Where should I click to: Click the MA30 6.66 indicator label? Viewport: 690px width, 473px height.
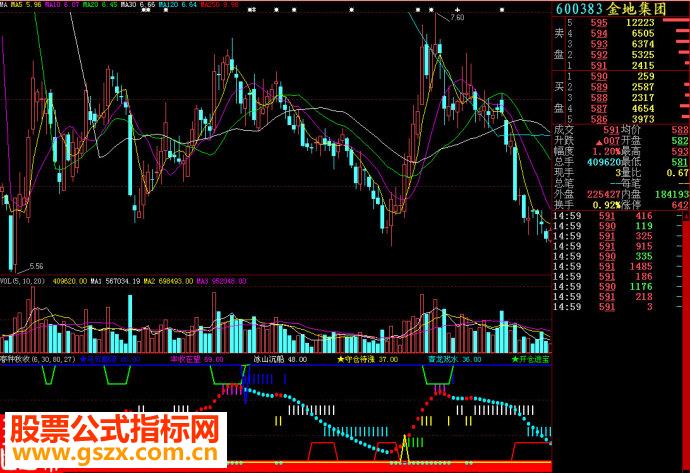tap(138, 5)
